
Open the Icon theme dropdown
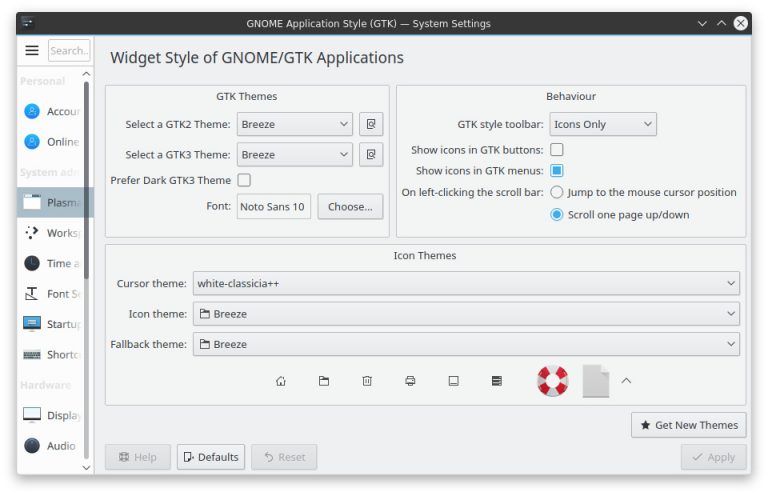point(466,314)
